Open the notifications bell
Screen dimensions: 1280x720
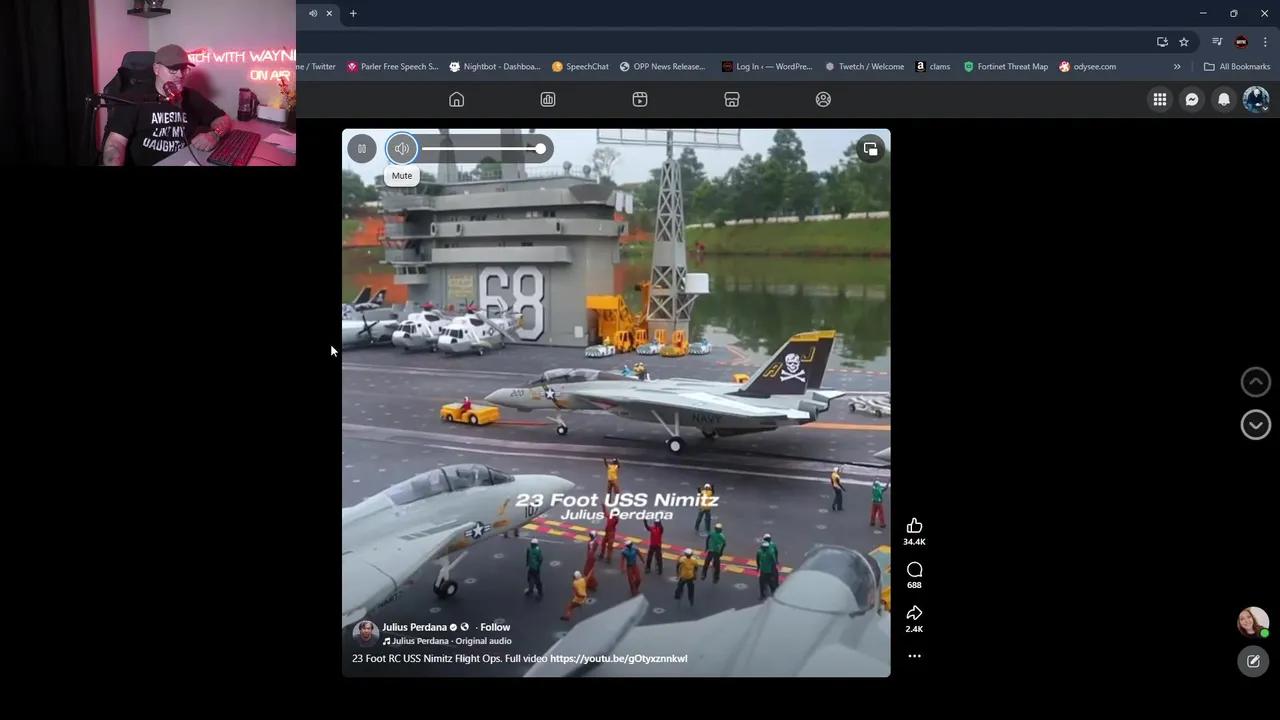pyautogui.click(x=1223, y=99)
